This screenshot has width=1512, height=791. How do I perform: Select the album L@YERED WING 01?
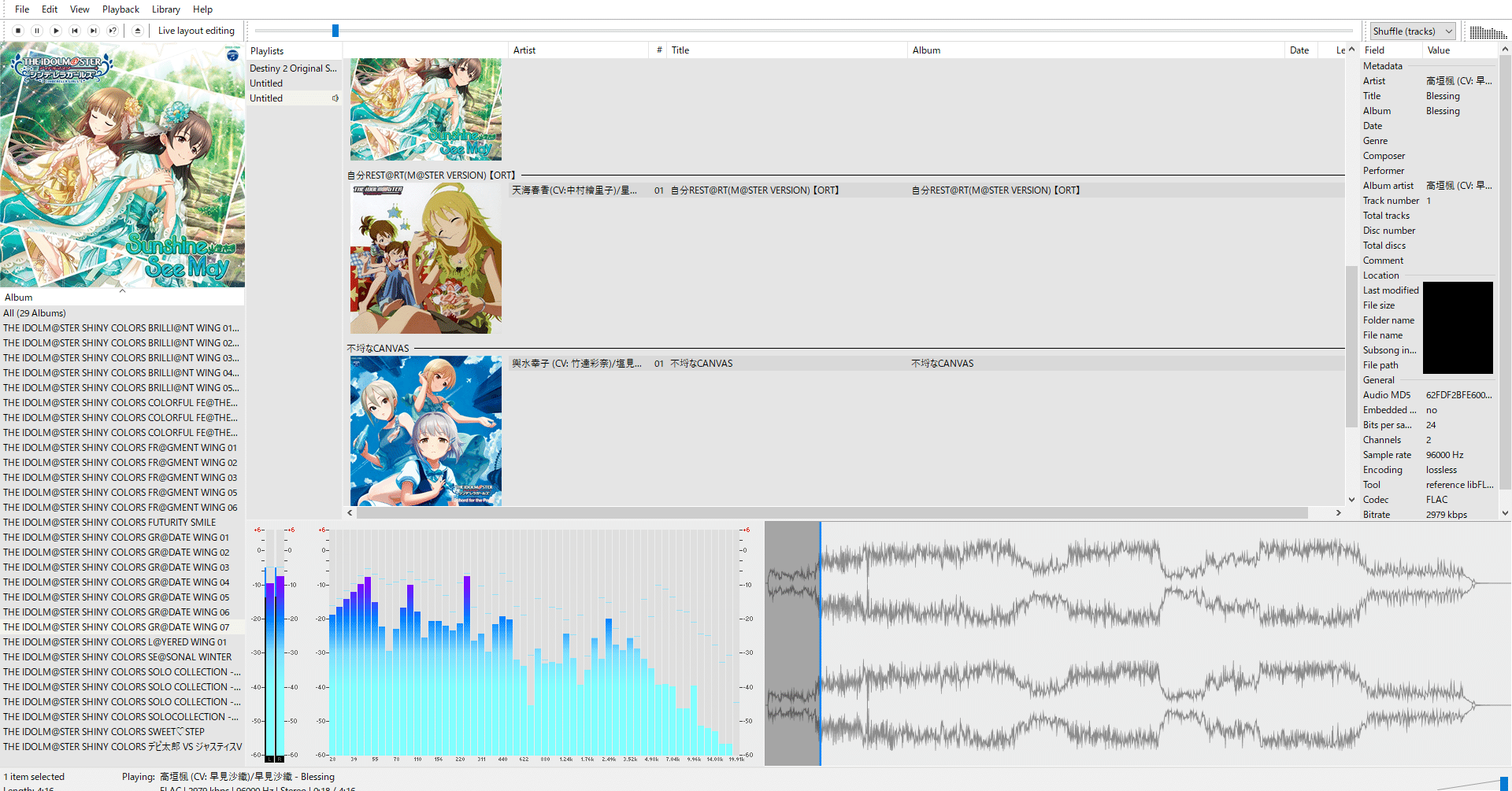tap(122, 642)
